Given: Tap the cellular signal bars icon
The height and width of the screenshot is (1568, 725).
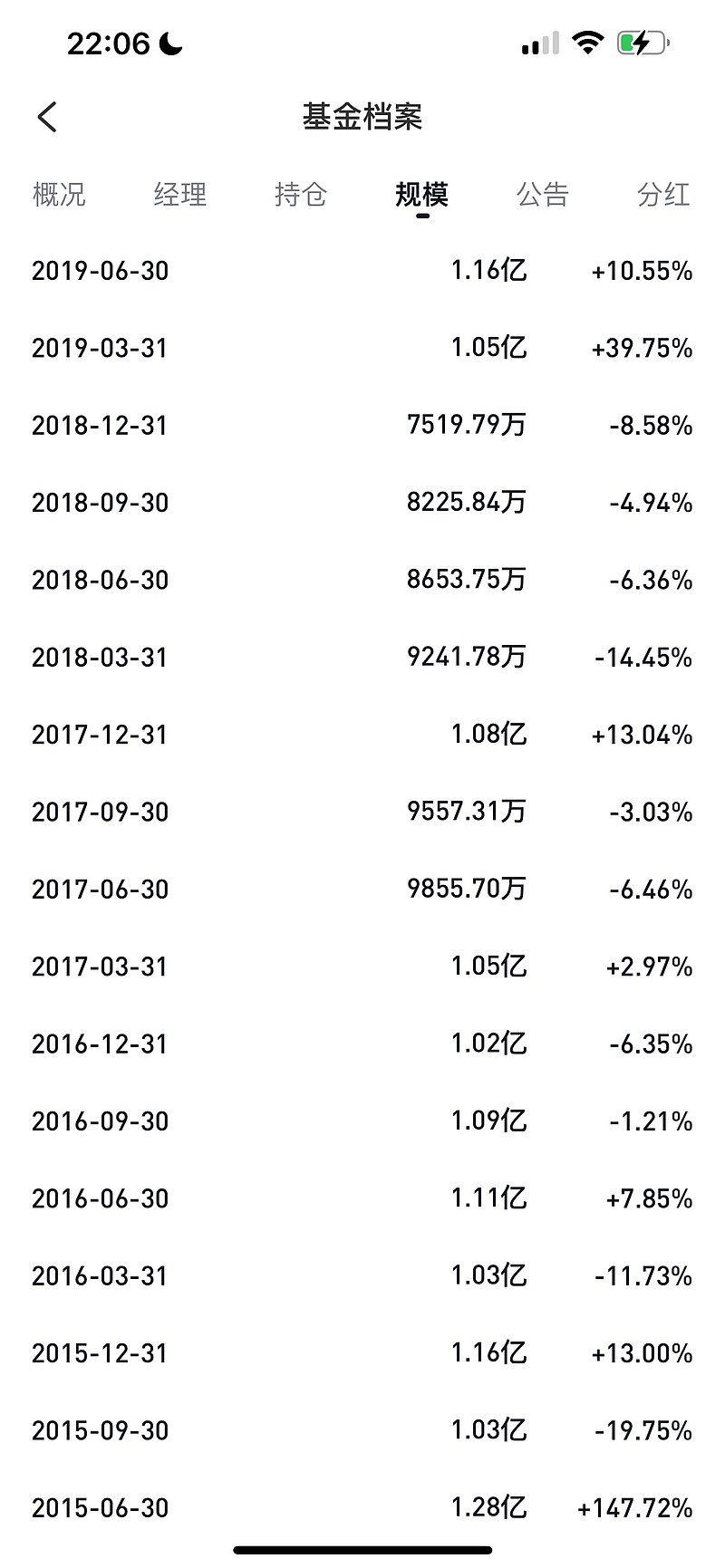Looking at the screenshot, I should (x=540, y=43).
